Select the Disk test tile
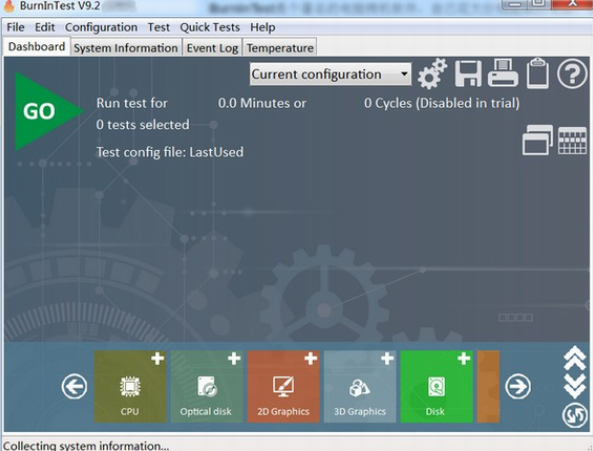The width and height of the screenshot is (593, 451). tap(436, 386)
